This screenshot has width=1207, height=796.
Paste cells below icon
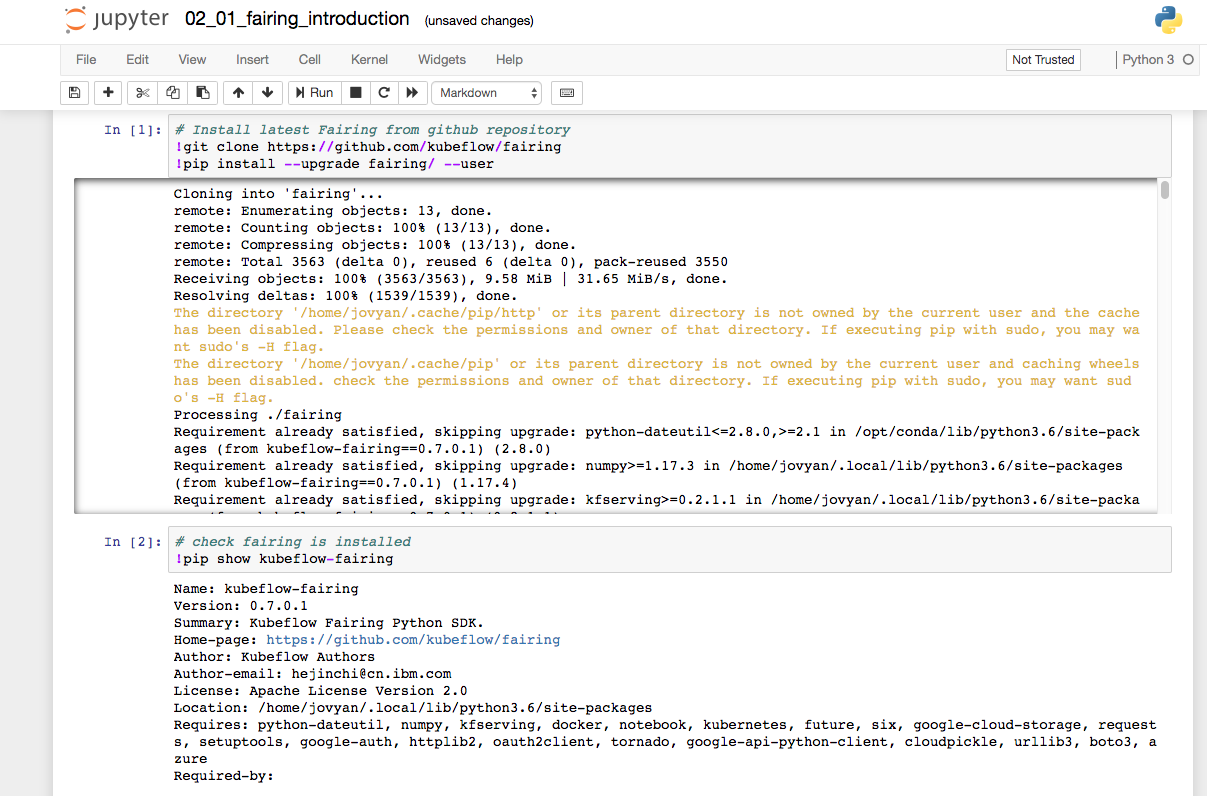pos(202,93)
